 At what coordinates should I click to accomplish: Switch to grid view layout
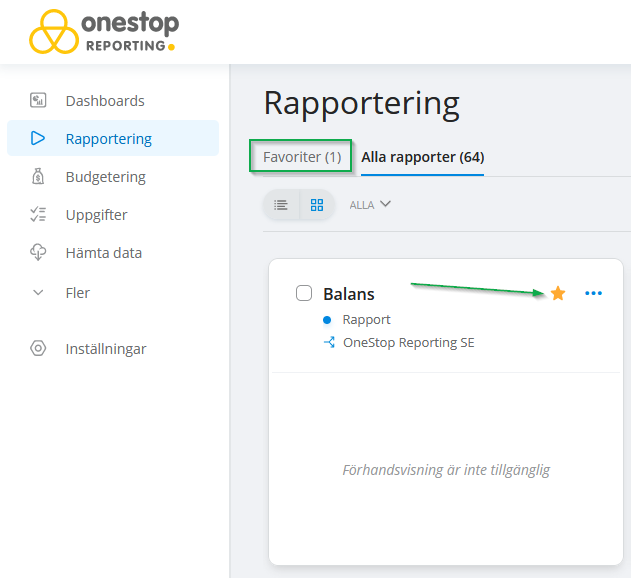(x=317, y=205)
